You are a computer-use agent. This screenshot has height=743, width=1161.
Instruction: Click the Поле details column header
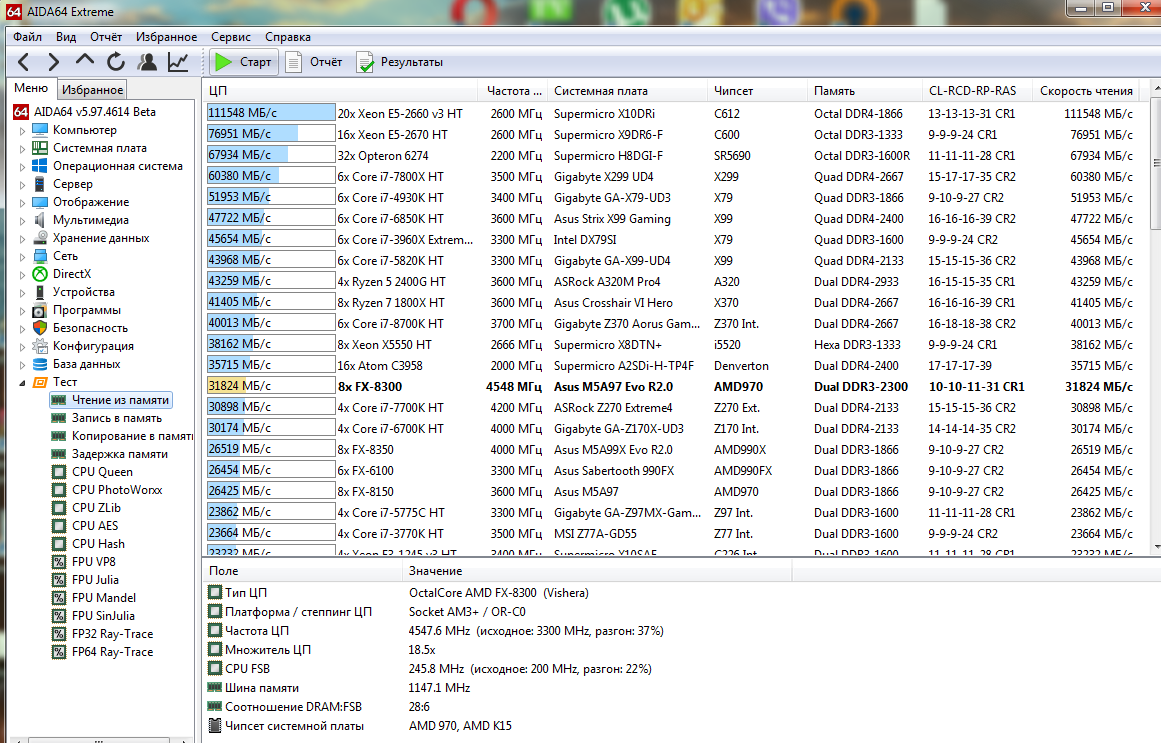(302, 571)
